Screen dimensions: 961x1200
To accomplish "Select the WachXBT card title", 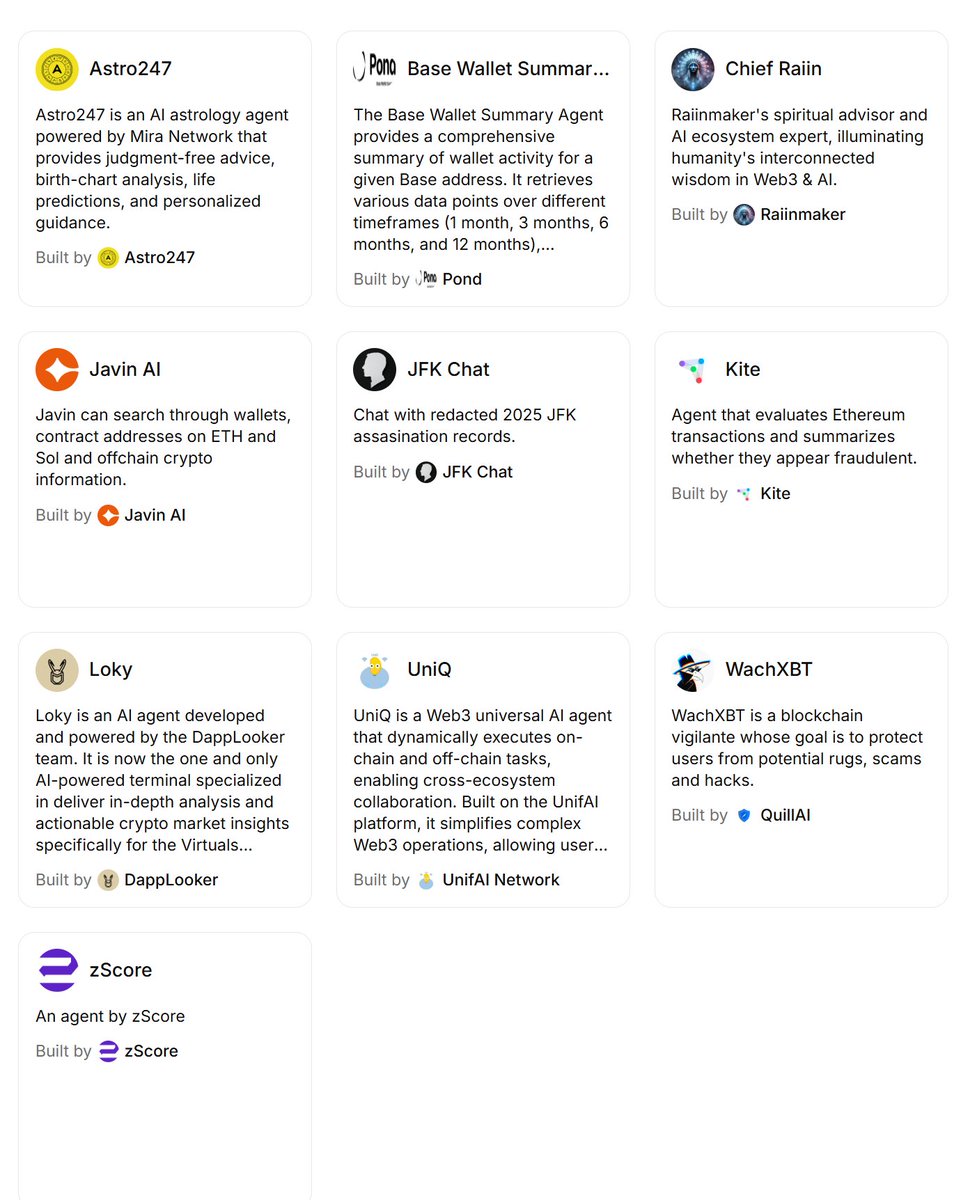I will 769,670.
